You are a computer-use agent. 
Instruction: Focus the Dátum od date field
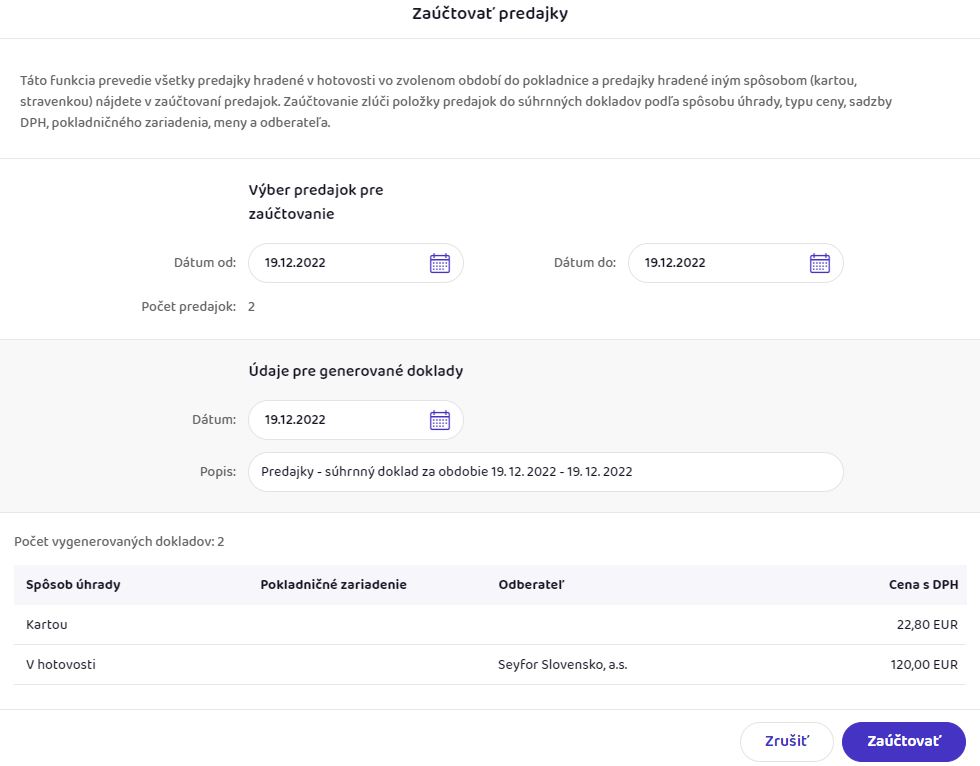335,263
